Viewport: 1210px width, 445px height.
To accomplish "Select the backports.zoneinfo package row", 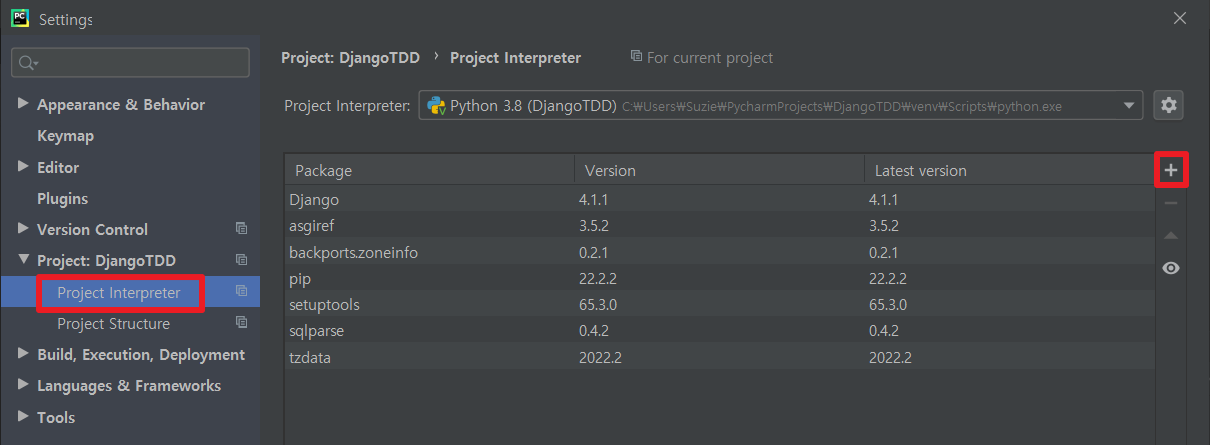I will (x=719, y=252).
